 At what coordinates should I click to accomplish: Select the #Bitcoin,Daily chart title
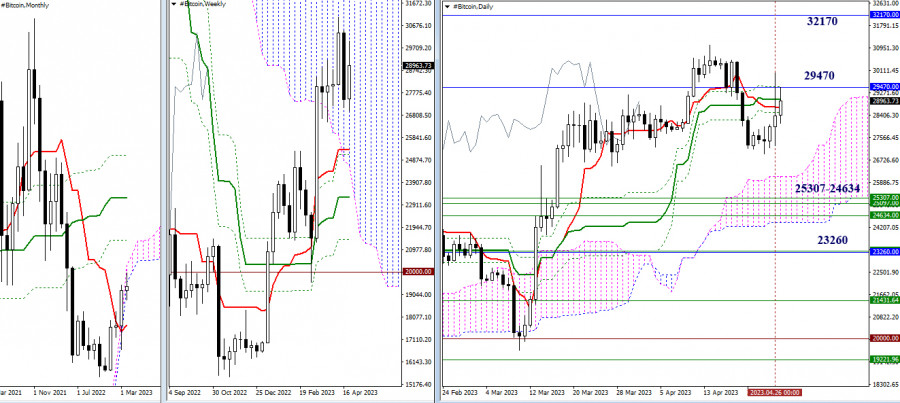[x=473, y=6]
